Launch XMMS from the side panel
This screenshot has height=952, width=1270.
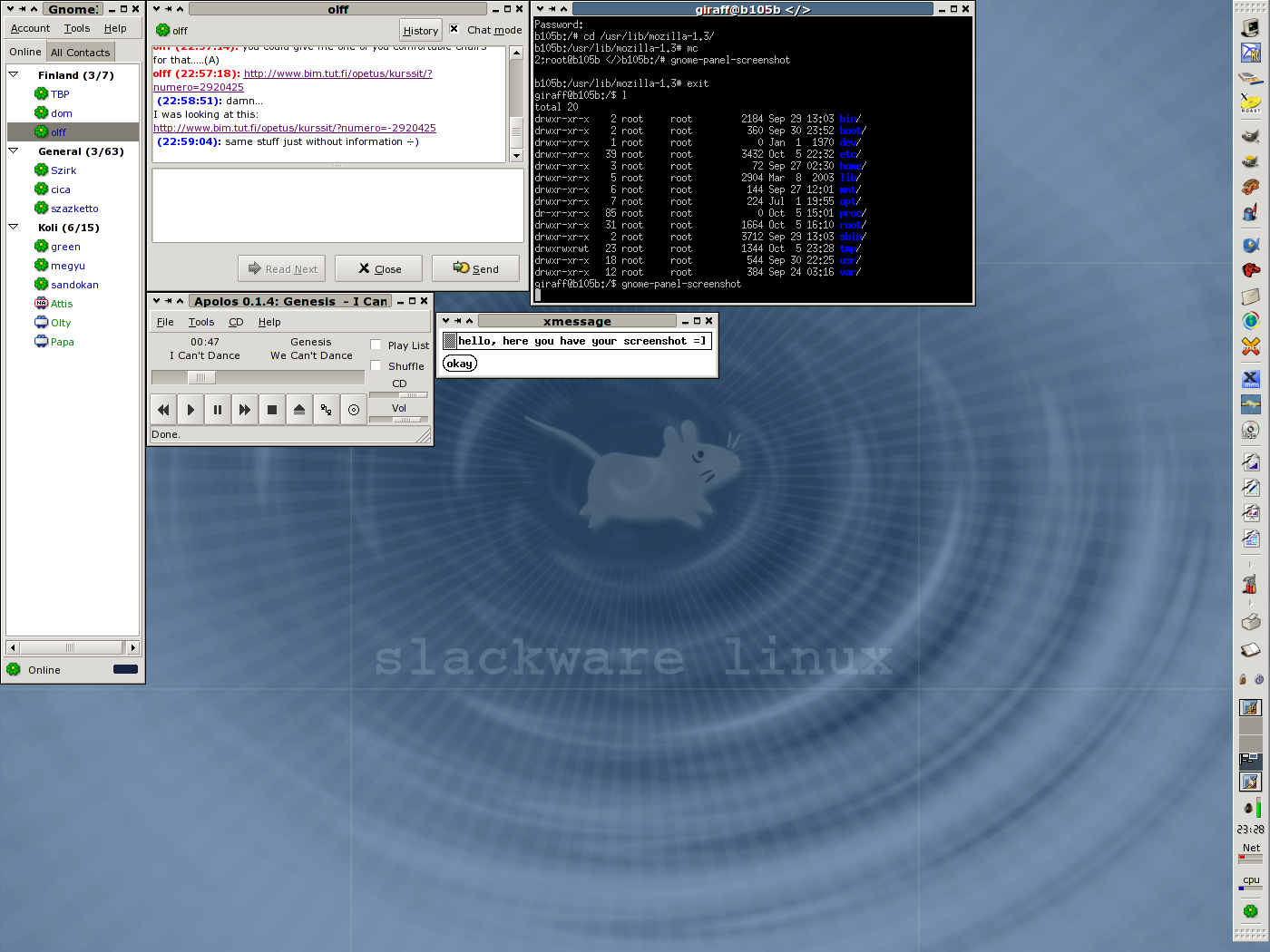1251,378
